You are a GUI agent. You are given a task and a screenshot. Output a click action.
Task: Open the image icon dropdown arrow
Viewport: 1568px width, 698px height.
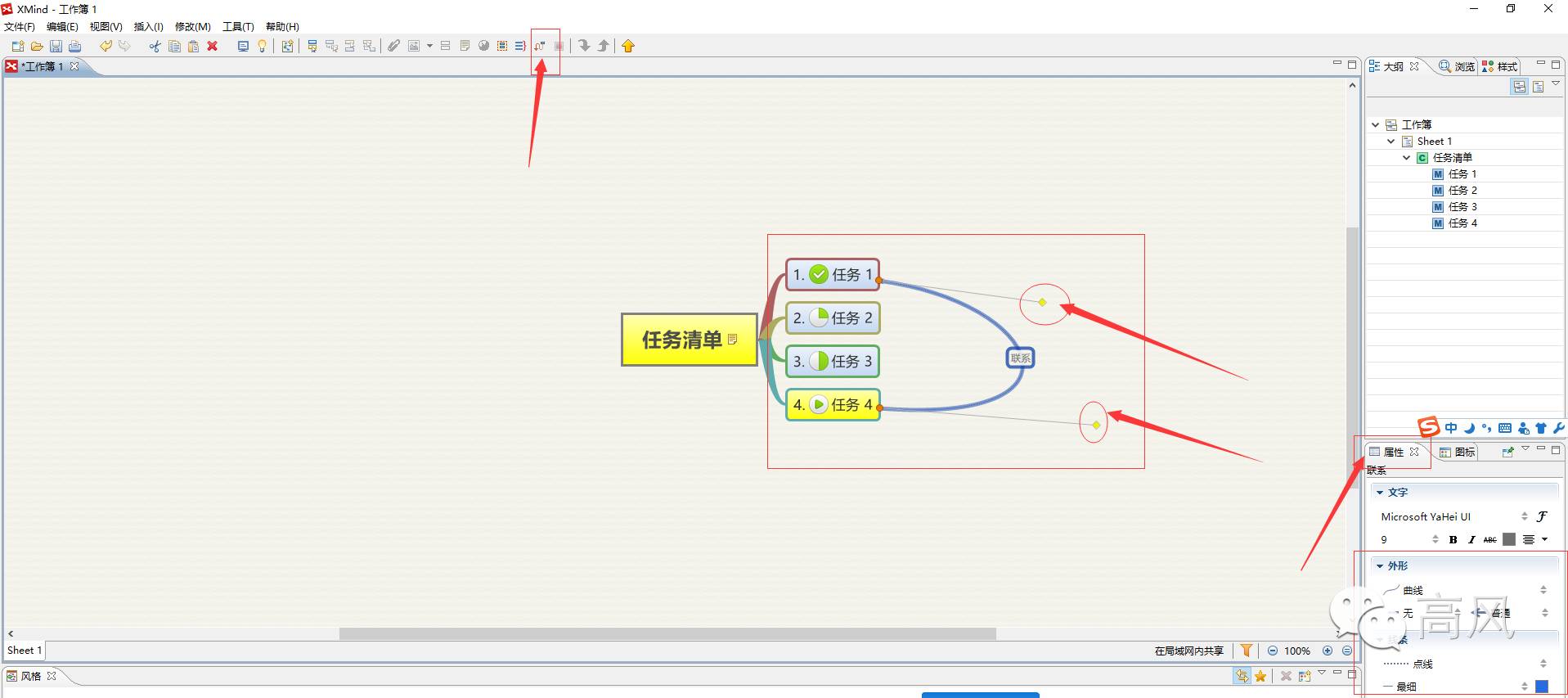(x=429, y=46)
